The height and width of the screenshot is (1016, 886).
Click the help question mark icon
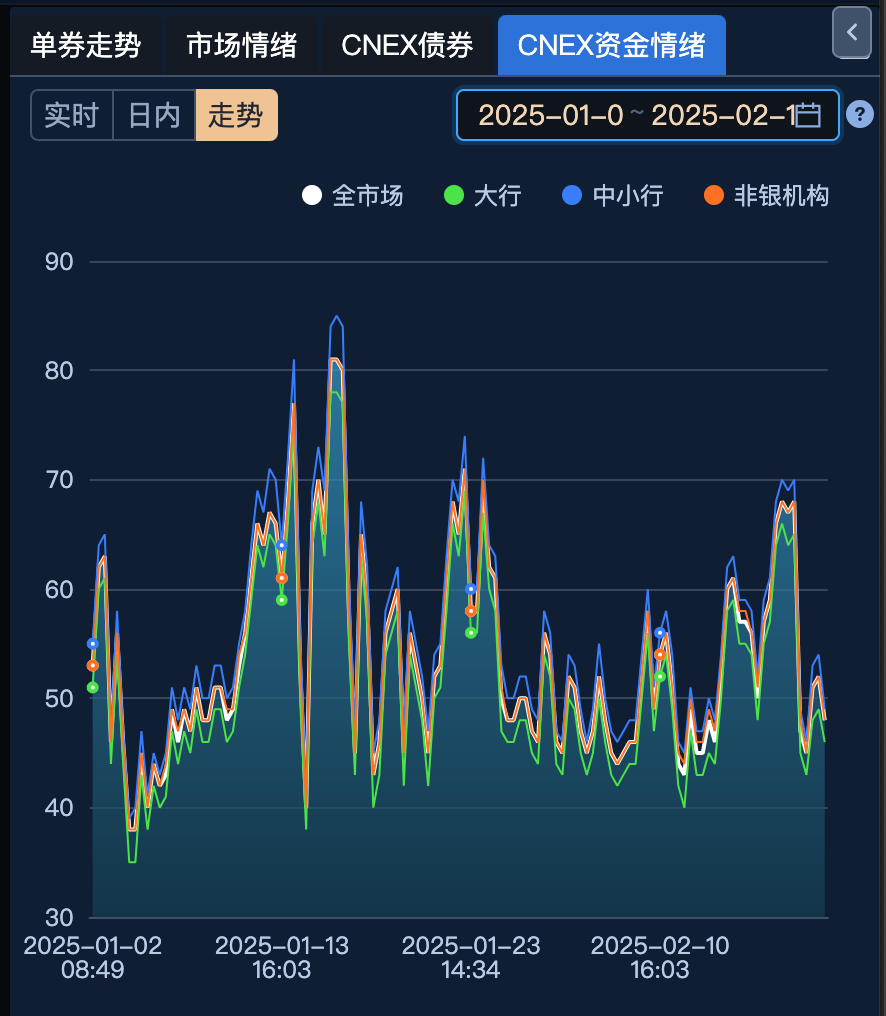[860, 115]
